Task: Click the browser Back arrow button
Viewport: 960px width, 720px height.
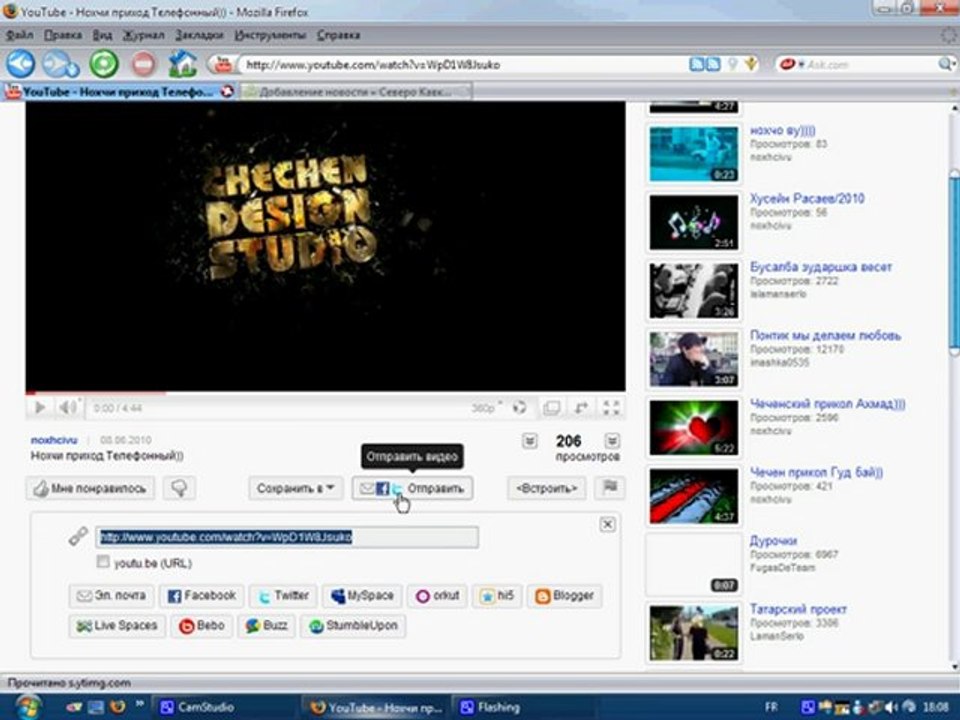Action: (21, 63)
